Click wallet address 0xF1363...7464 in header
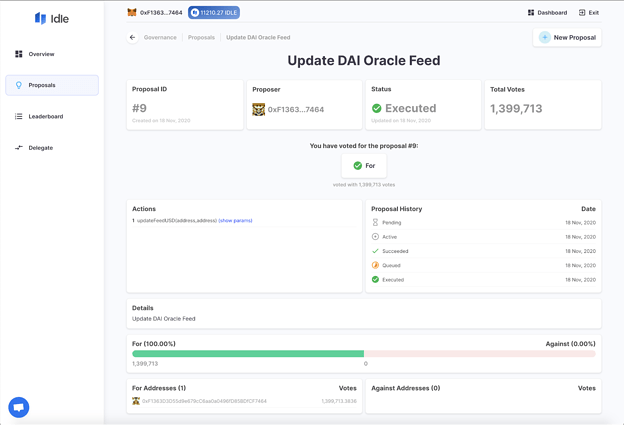The height and width of the screenshot is (441, 624). [x=161, y=13]
